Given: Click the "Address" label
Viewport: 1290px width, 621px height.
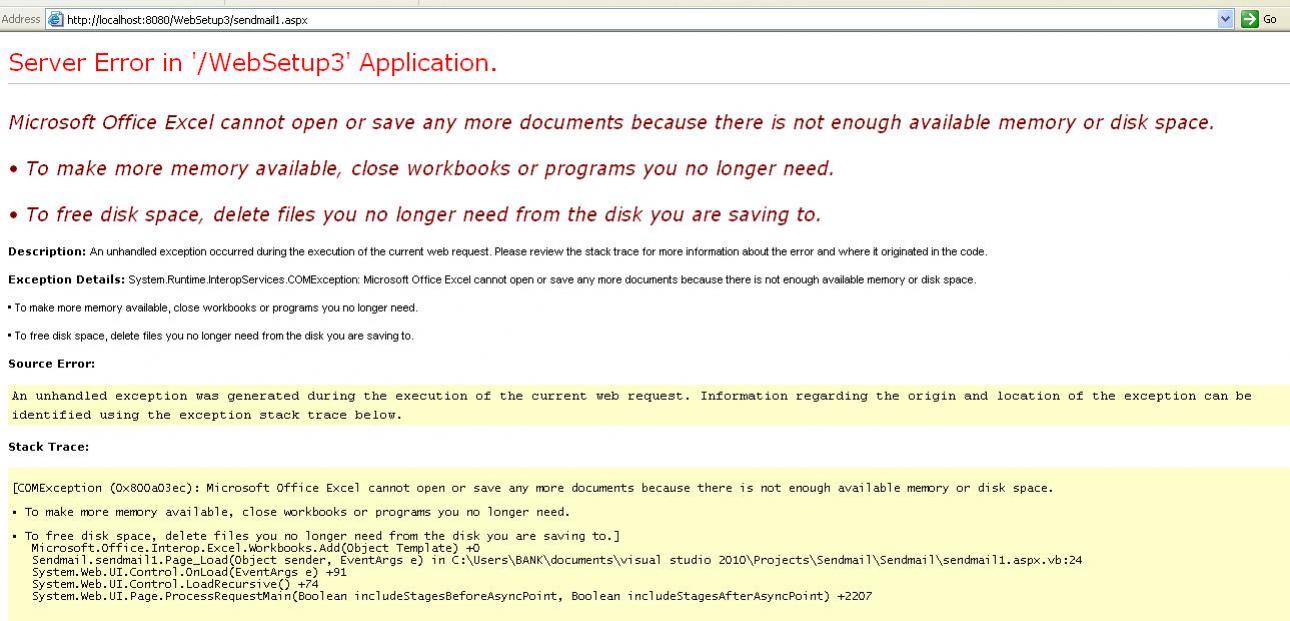Looking at the screenshot, I should pyautogui.click(x=21, y=19).
